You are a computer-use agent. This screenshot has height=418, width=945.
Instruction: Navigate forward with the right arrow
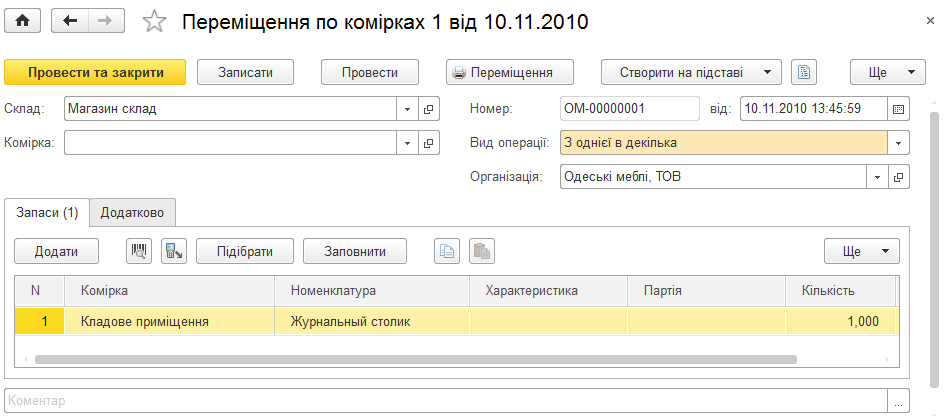coord(106,20)
